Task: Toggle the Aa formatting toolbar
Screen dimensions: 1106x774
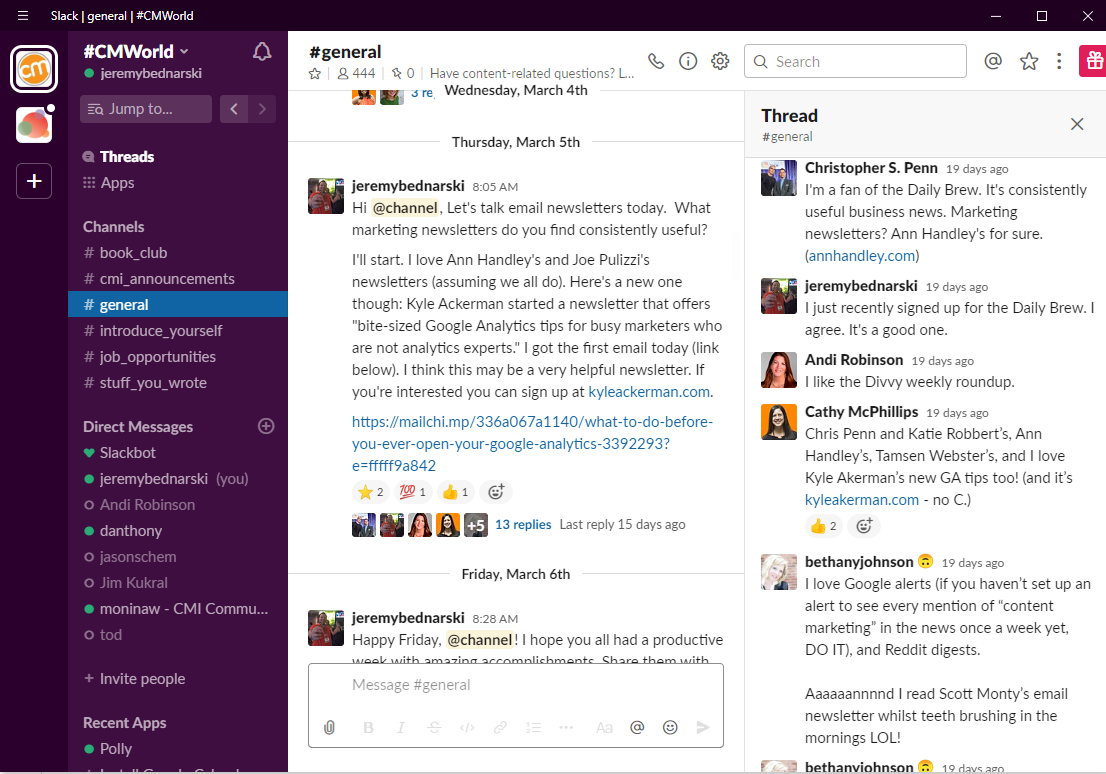Action: (604, 727)
